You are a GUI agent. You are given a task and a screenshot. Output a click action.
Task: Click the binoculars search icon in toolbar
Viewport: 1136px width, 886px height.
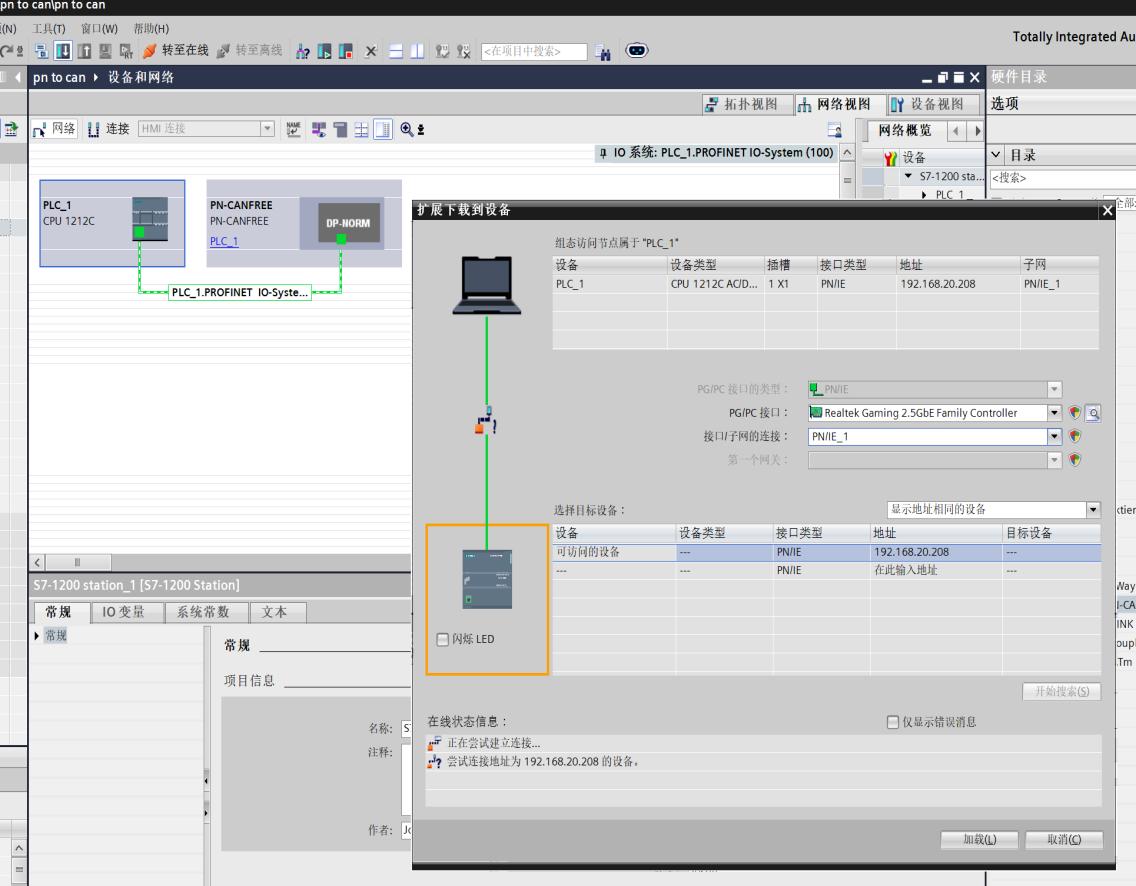click(x=601, y=50)
